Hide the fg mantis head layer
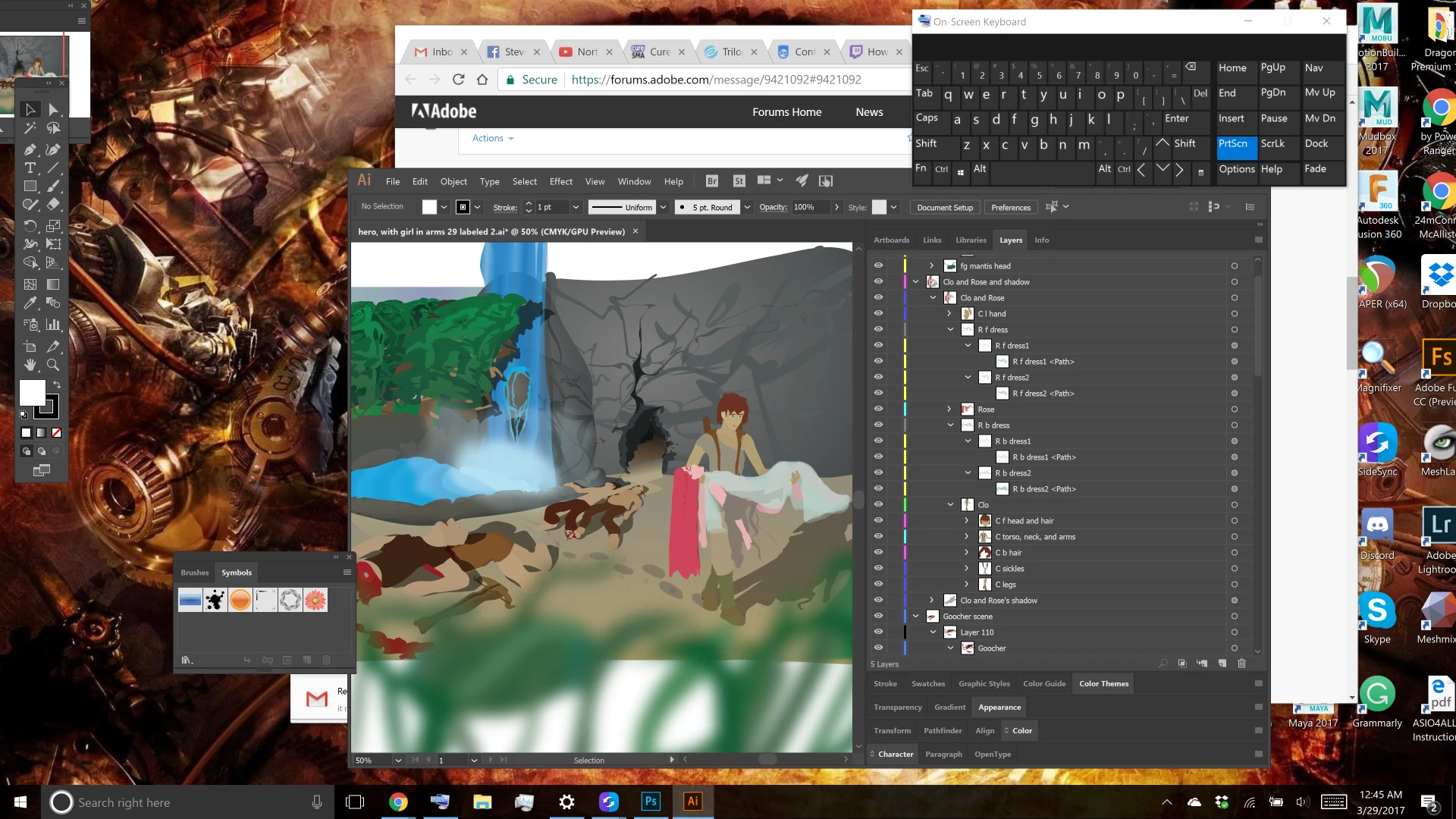The width and height of the screenshot is (1456, 819). (x=878, y=265)
